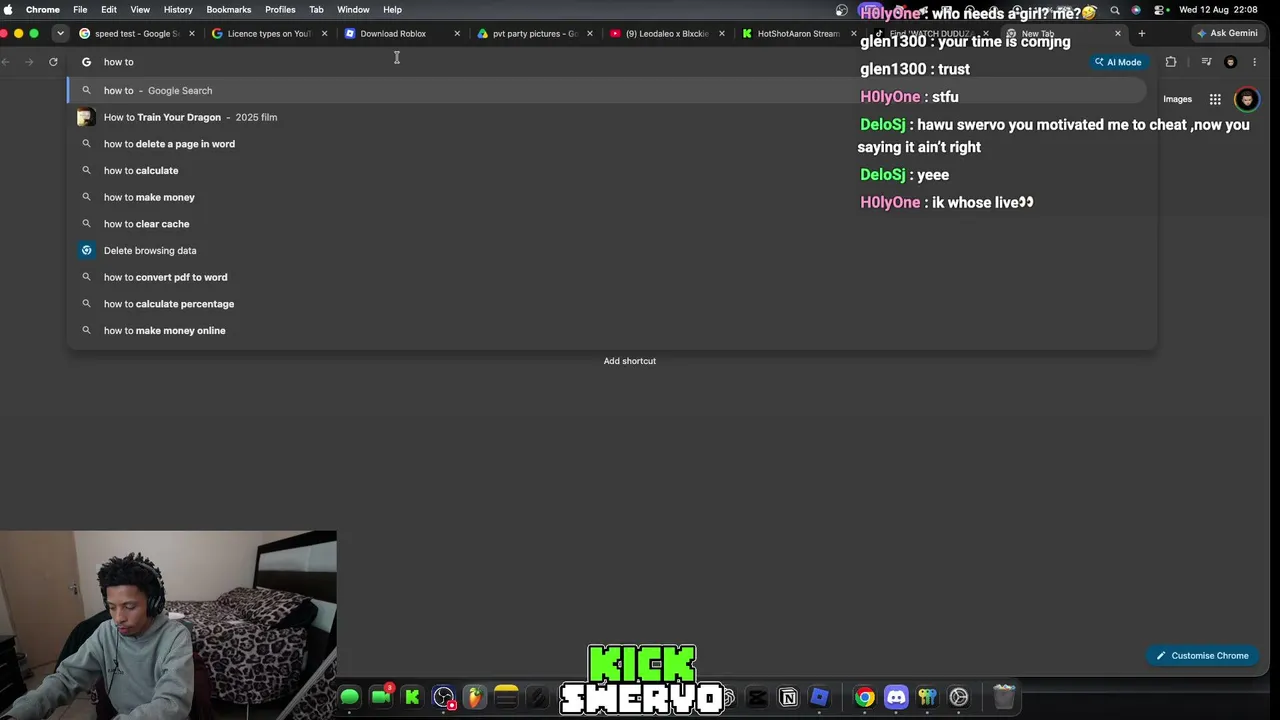The image size is (1280, 720).
Task: Open the Trash in the dock
Action: pyautogui.click(x=1004, y=697)
